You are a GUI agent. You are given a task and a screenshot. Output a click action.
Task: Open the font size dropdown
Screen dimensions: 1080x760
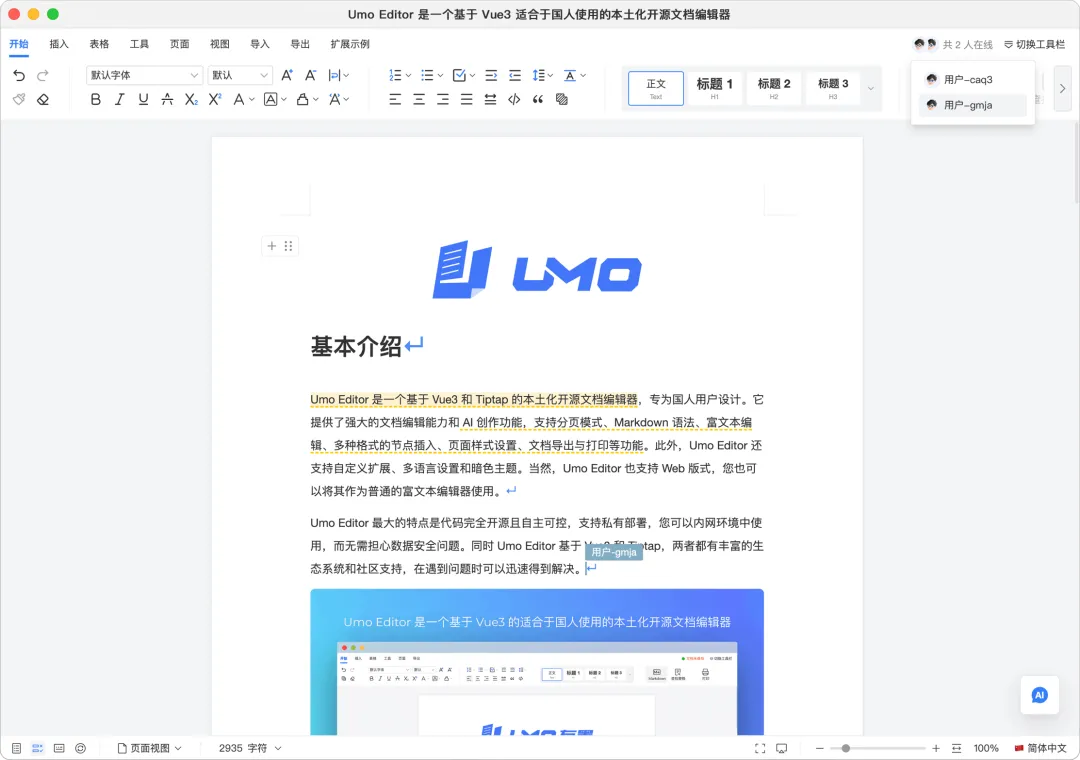pos(240,75)
